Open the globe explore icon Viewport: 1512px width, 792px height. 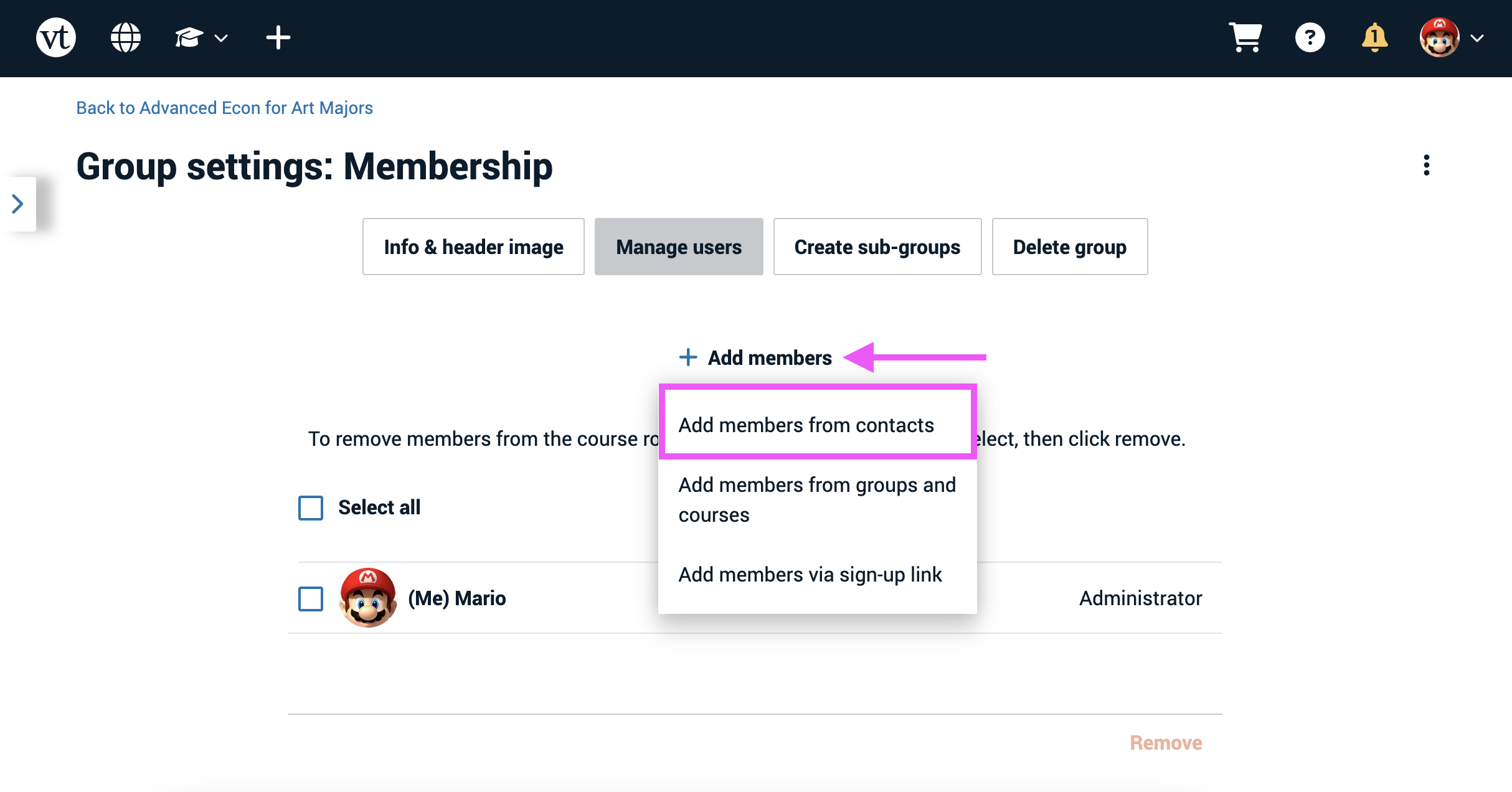point(126,38)
